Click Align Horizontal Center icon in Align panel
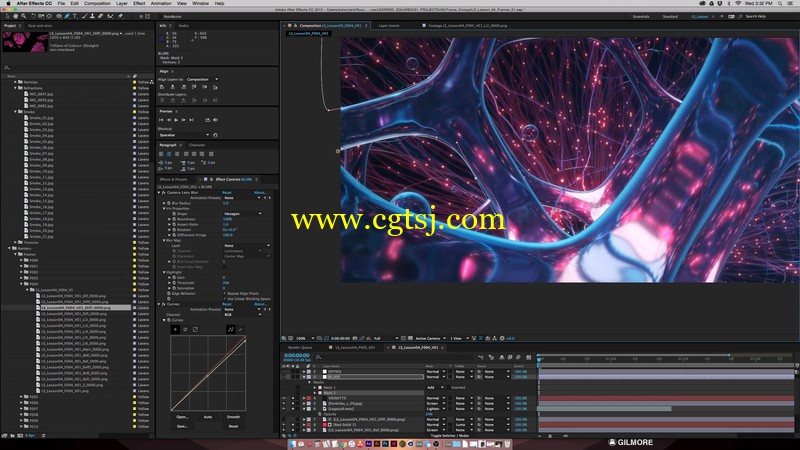800x450 pixels. click(x=172, y=87)
